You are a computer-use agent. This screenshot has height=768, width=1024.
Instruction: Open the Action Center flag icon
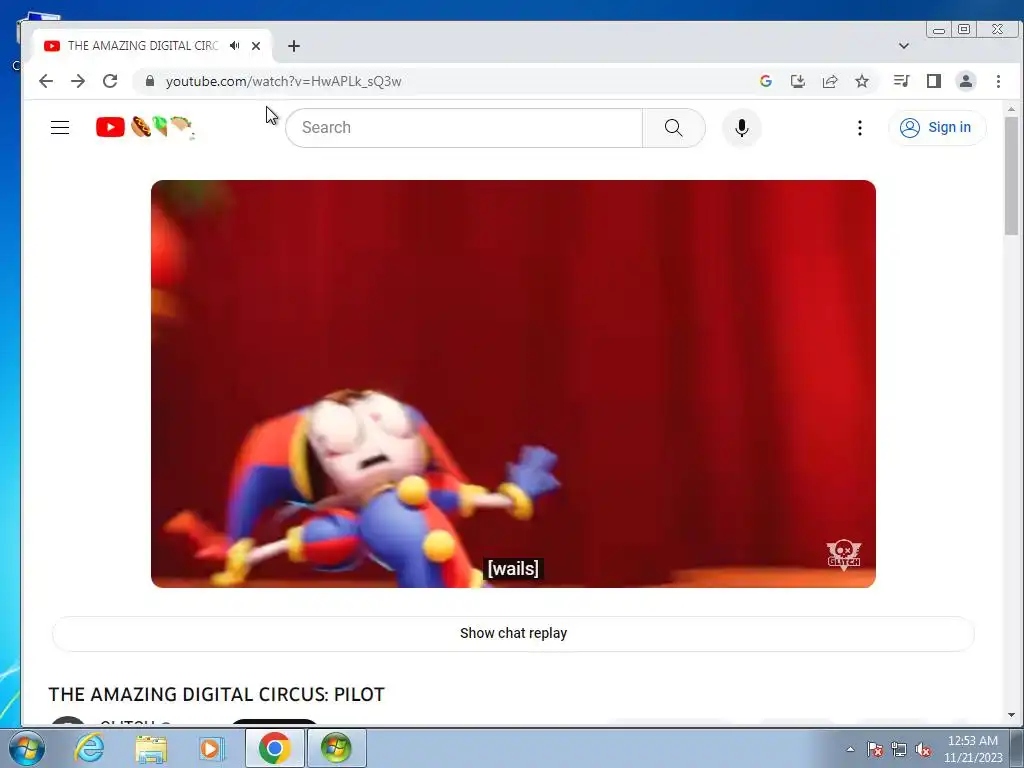[x=874, y=750]
